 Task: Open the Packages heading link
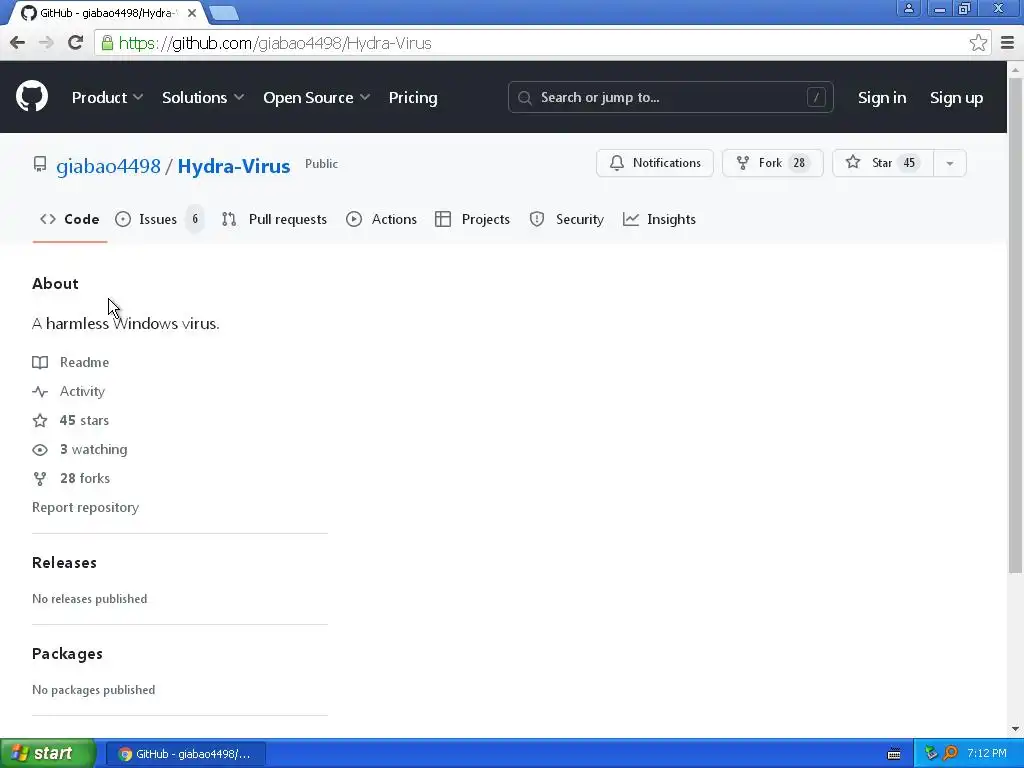pos(67,654)
